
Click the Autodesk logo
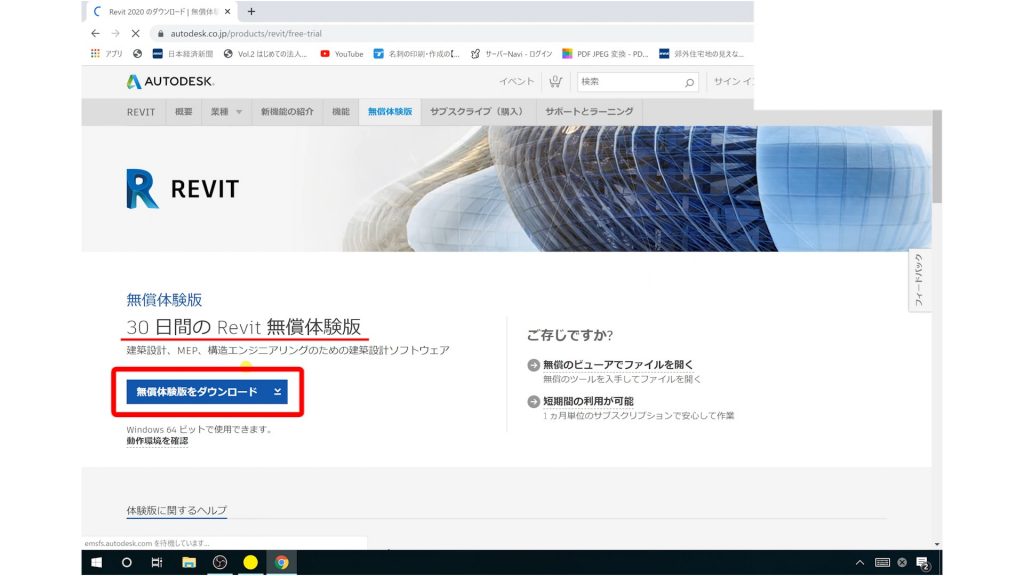tap(170, 81)
